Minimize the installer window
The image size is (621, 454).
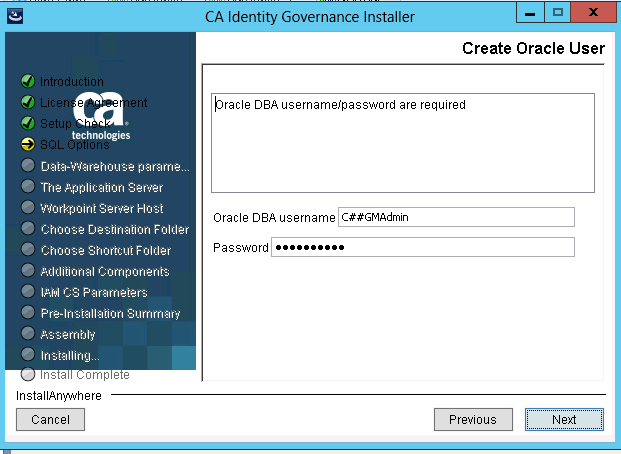[x=530, y=13]
